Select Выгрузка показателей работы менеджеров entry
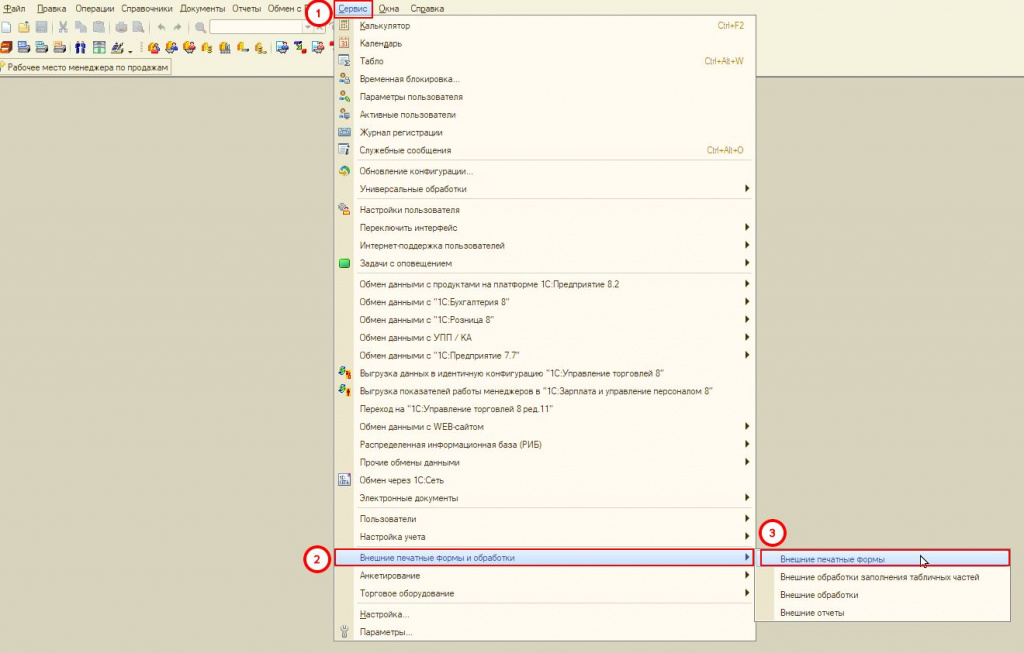The height and width of the screenshot is (653, 1024). click(x=545, y=391)
